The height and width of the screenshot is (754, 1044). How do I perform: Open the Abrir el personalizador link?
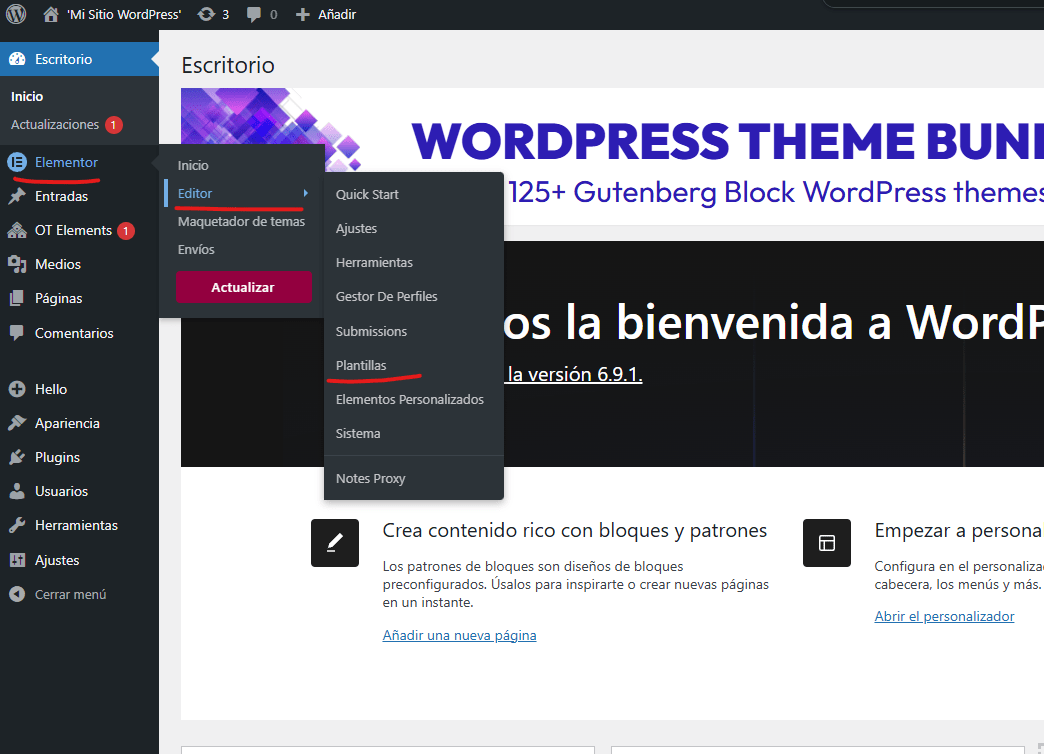[x=944, y=616]
